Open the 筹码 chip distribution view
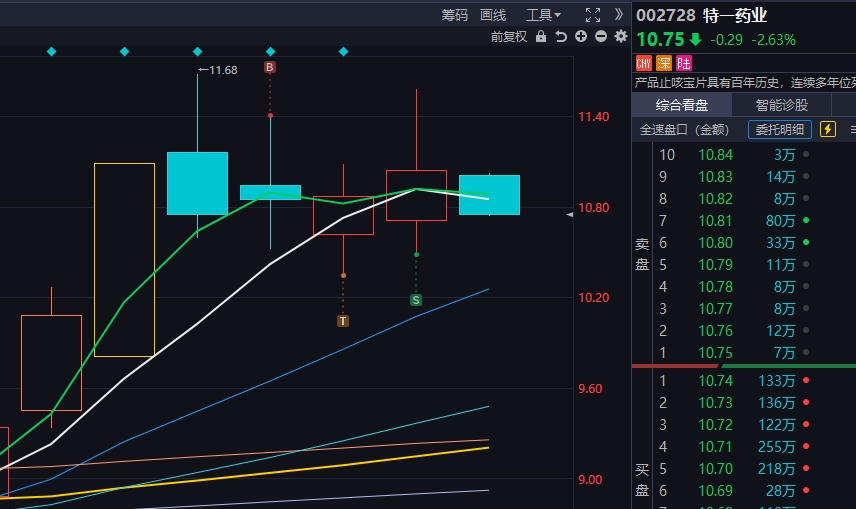The height and width of the screenshot is (509, 856). (454, 15)
